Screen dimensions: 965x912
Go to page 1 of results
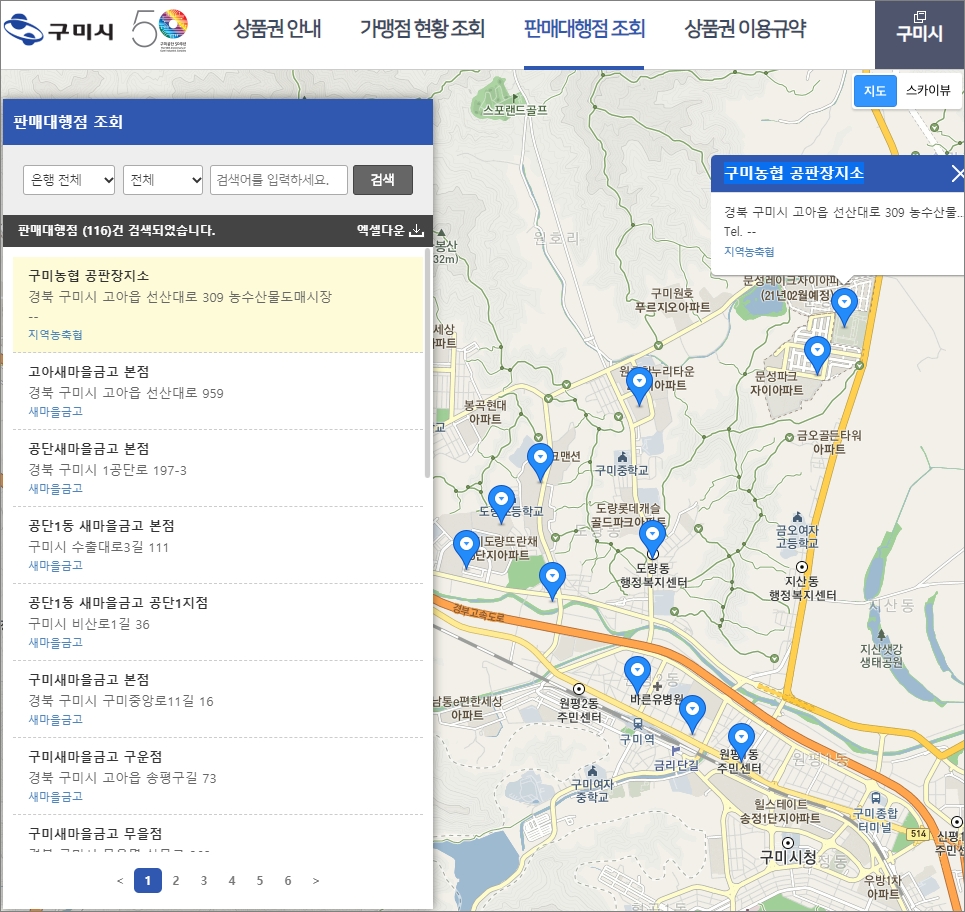(148, 881)
